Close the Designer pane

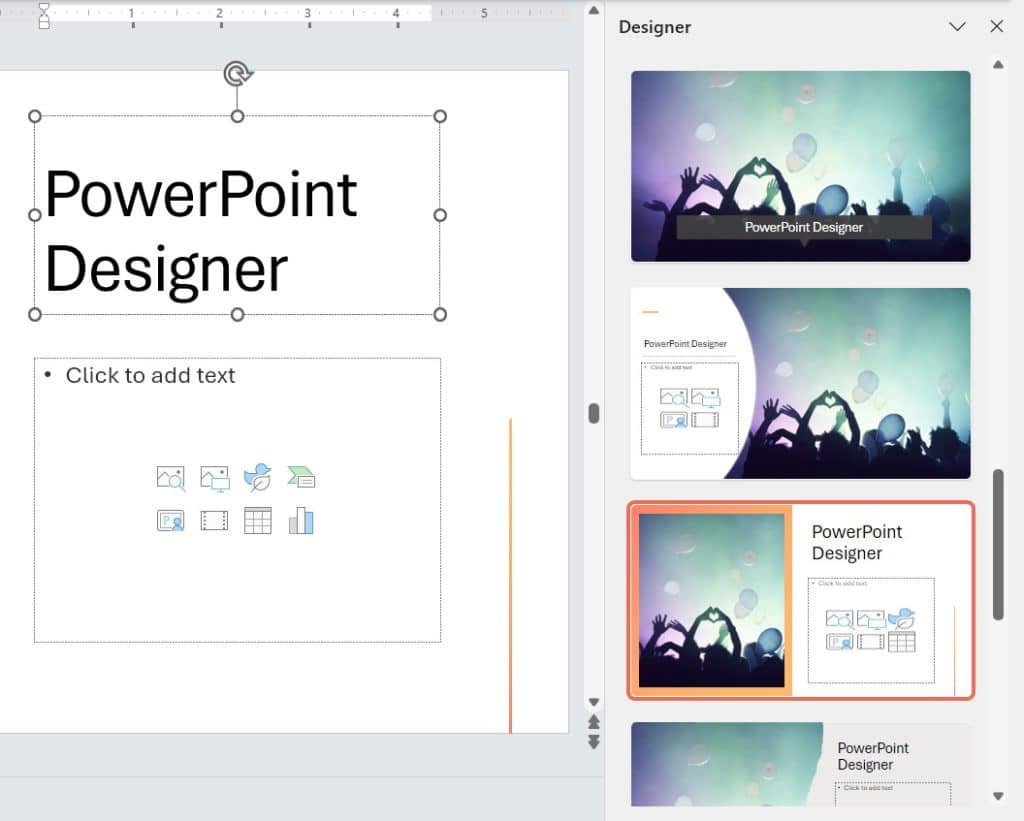[996, 27]
